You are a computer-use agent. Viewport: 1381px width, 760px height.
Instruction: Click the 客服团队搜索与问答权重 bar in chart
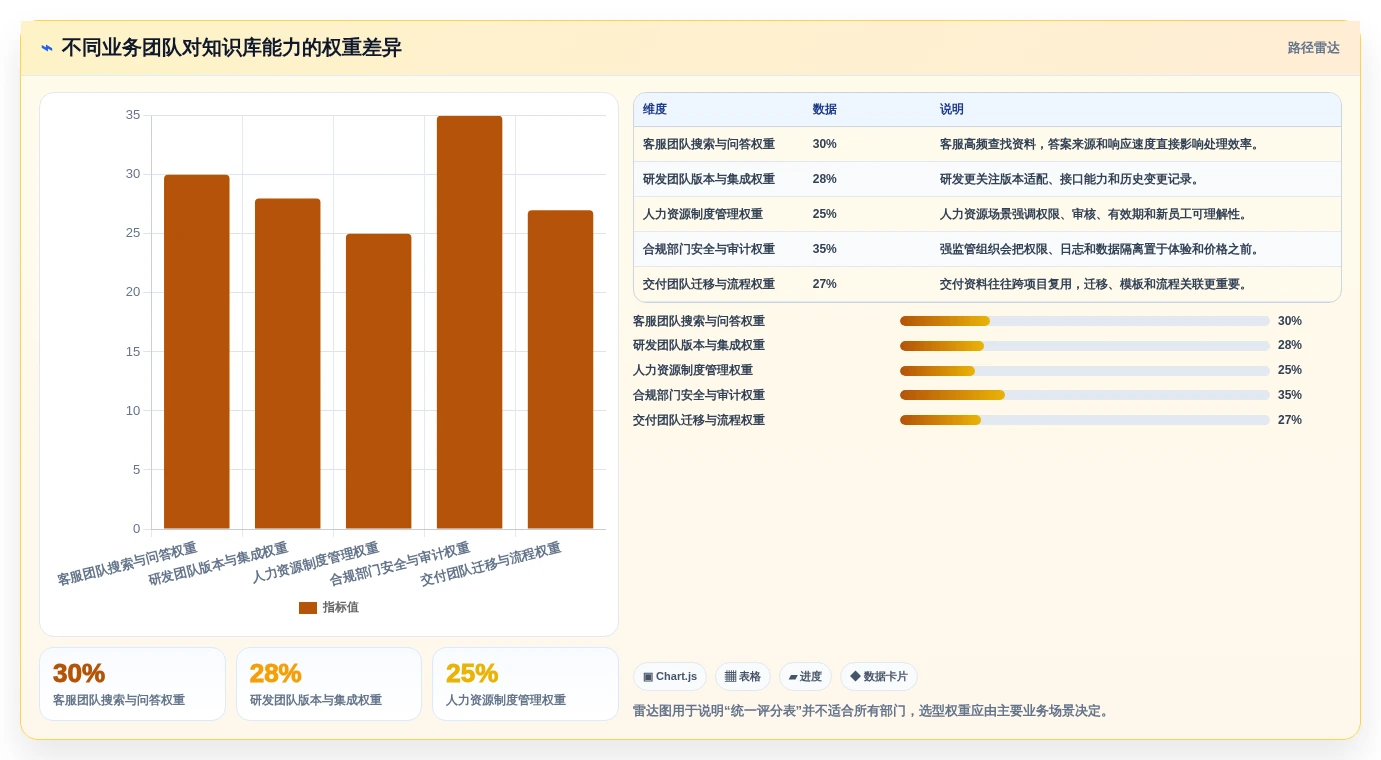click(197, 352)
